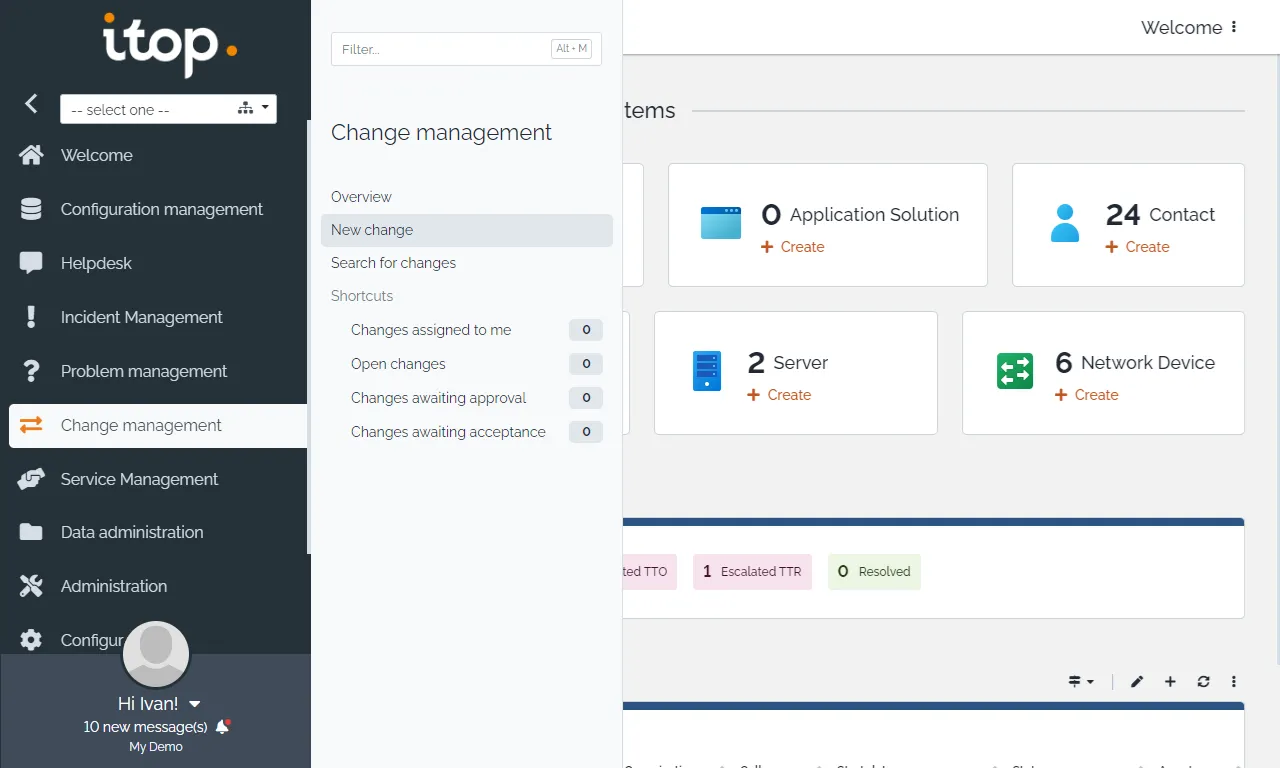Create a new Application Solution

tap(793, 247)
